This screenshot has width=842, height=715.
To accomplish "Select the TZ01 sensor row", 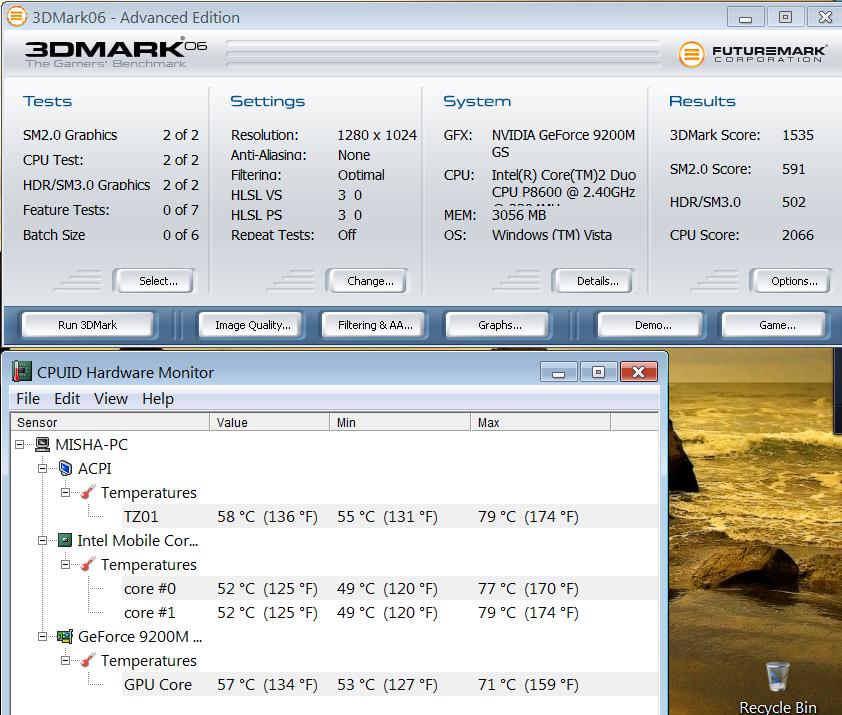I will coord(389,516).
